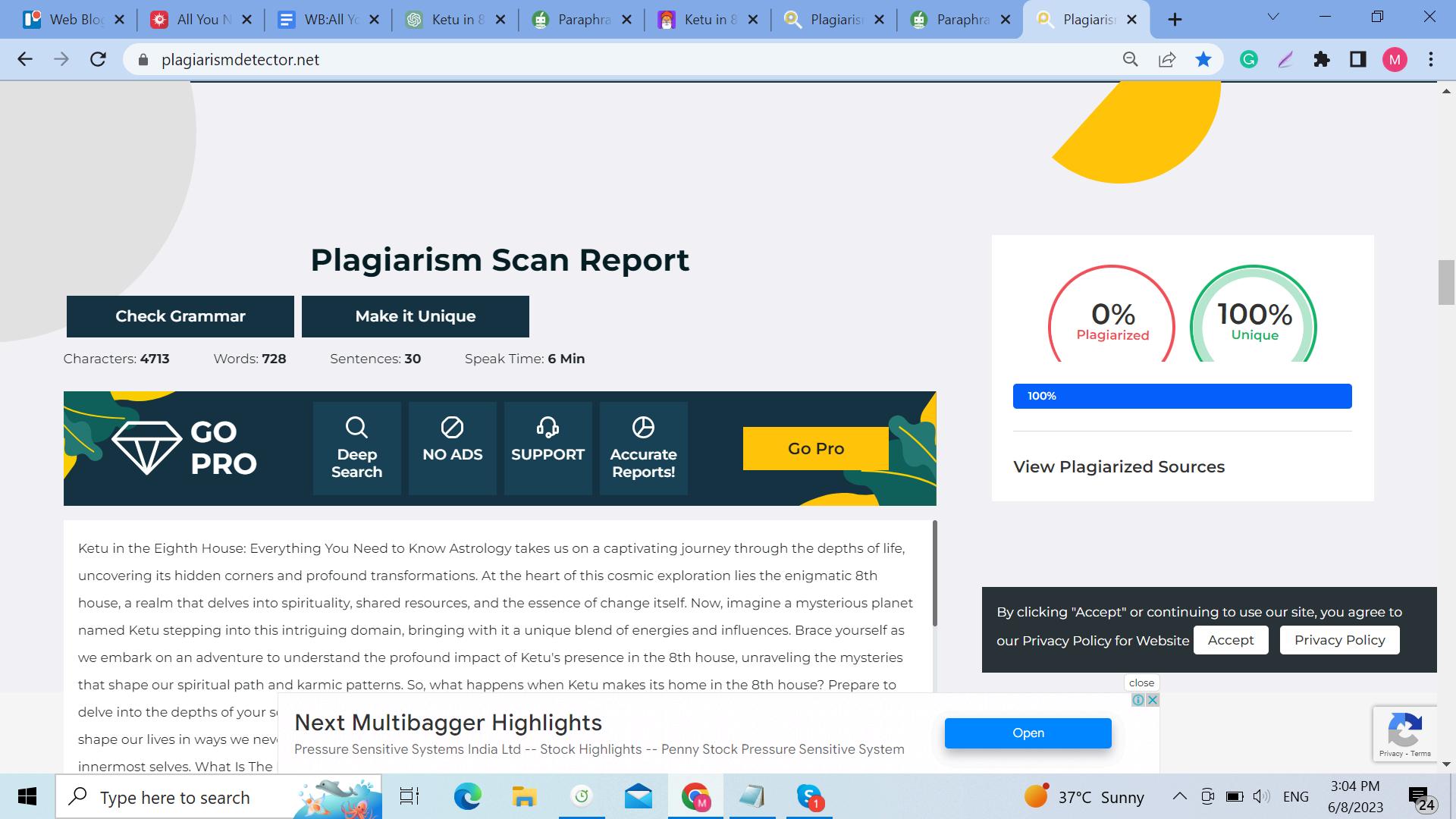Click the text box scrollbar thumb
1456x819 pixels.
pos(934,573)
